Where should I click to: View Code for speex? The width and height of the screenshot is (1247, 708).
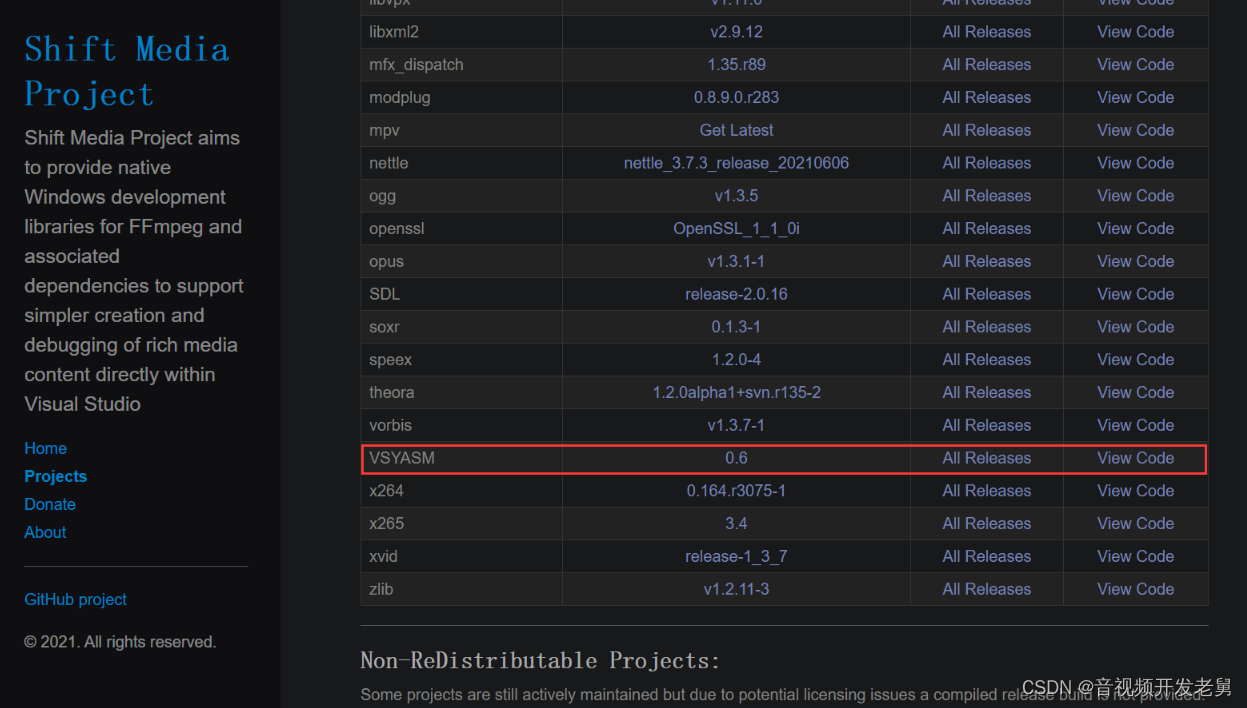pos(1136,360)
